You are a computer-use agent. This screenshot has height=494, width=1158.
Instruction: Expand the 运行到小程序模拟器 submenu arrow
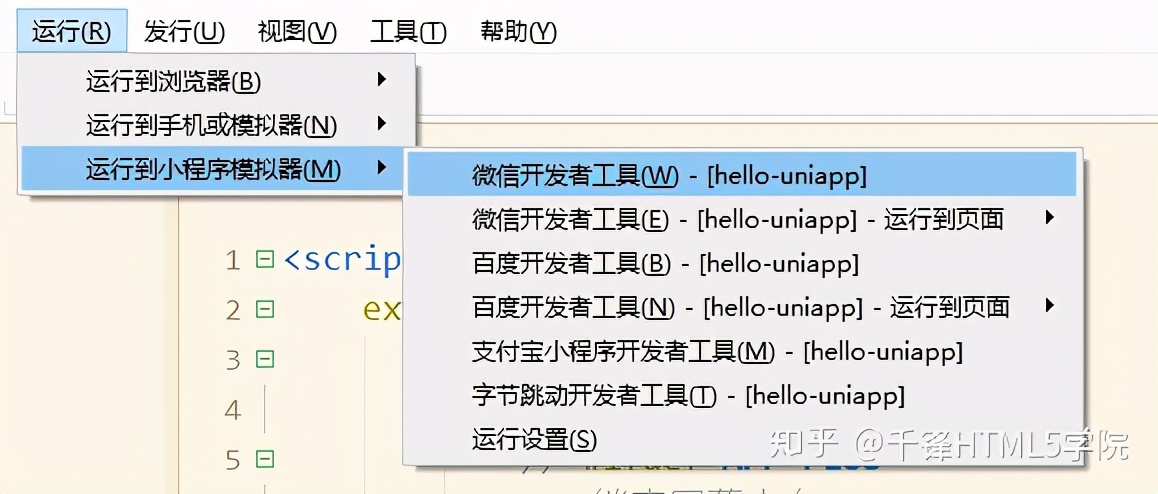click(x=381, y=168)
